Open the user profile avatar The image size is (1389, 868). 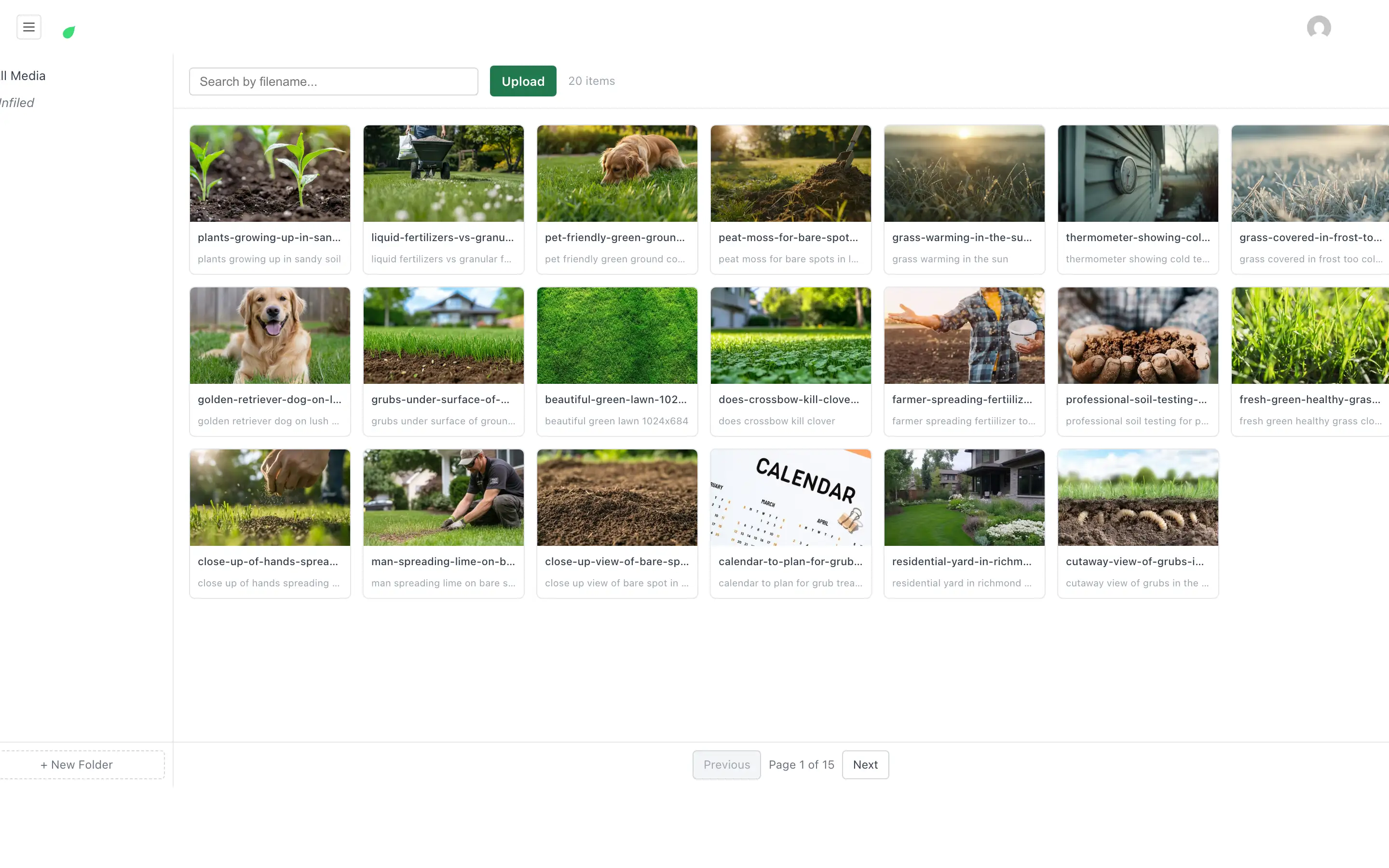[x=1319, y=27]
